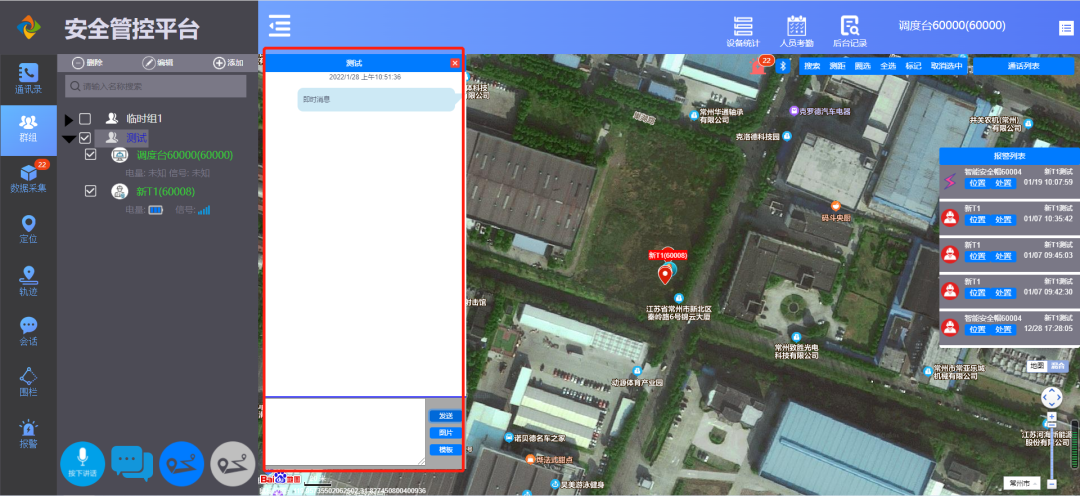Click the map zoom in plus button
The width and height of the screenshot is (1080, 496).
pos(1052,417)
